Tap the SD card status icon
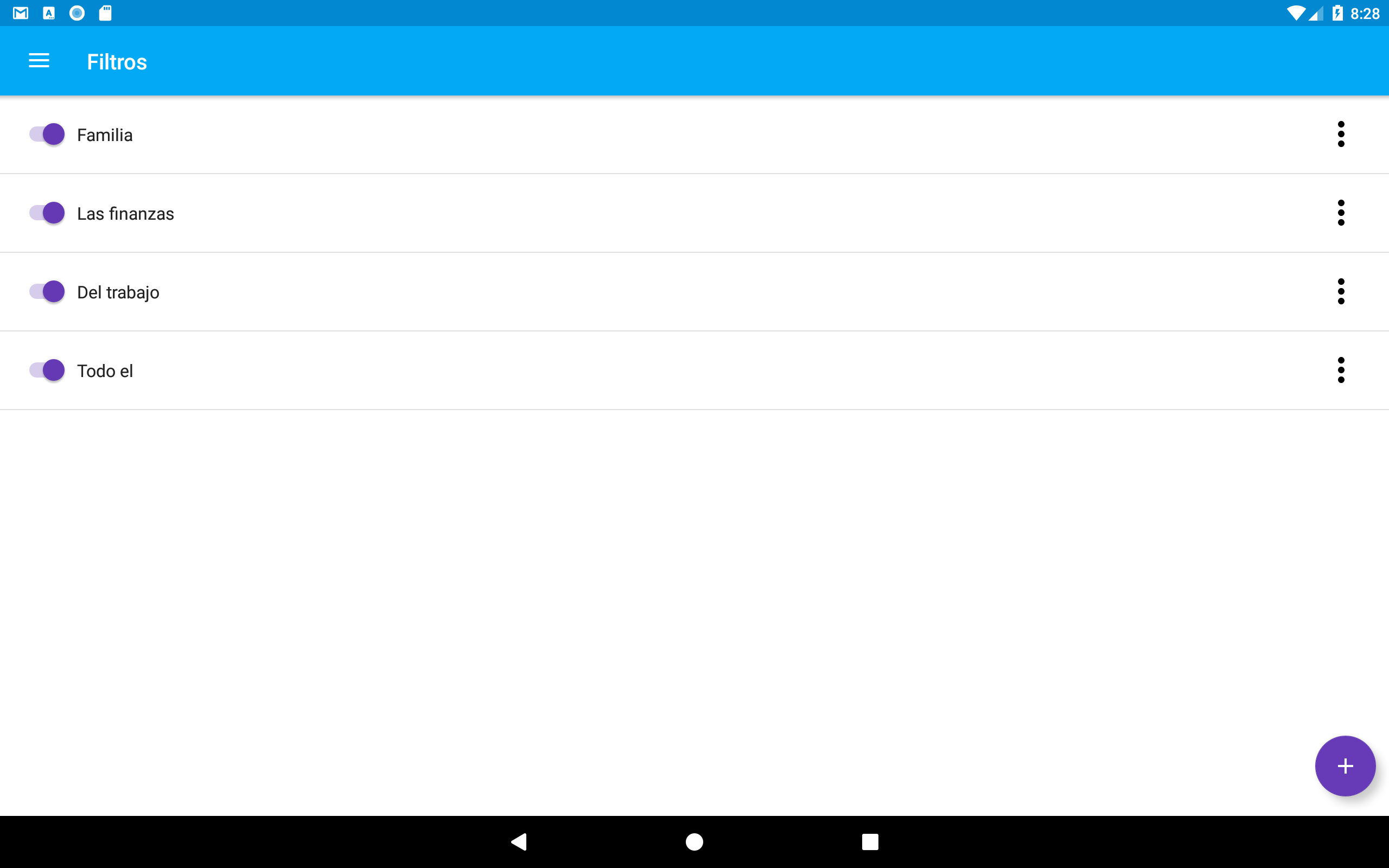 105,13
